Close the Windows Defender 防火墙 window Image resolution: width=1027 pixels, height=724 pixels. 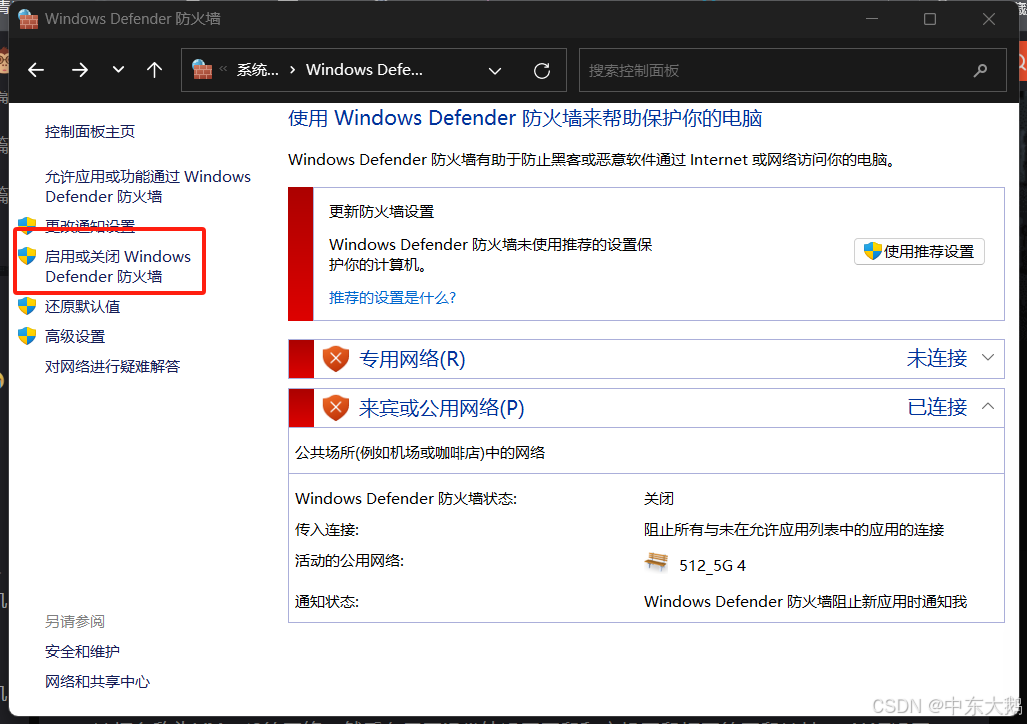tap(989, 19)
